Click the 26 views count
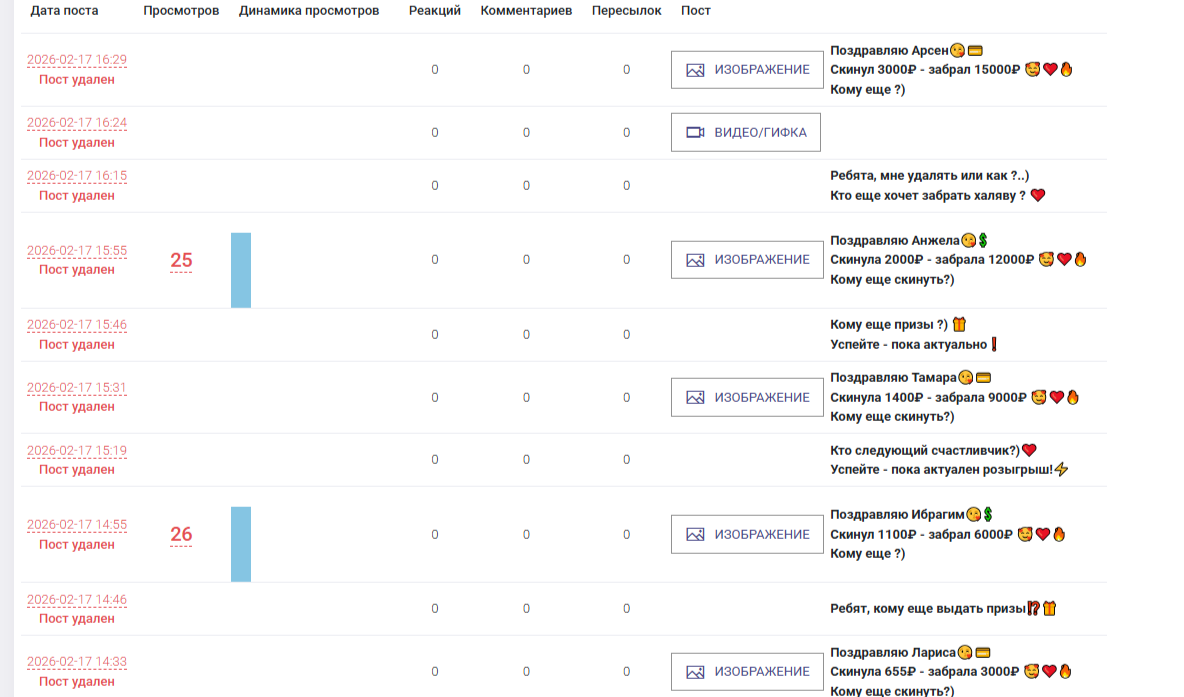 pos(181,535)
